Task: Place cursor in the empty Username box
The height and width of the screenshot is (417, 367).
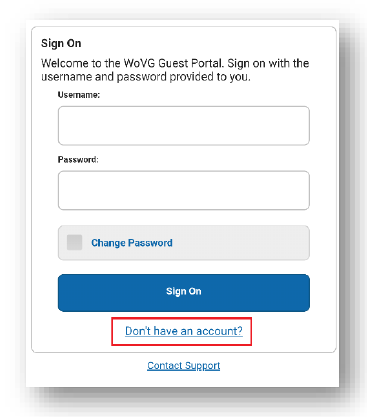Action: point(184,126)
